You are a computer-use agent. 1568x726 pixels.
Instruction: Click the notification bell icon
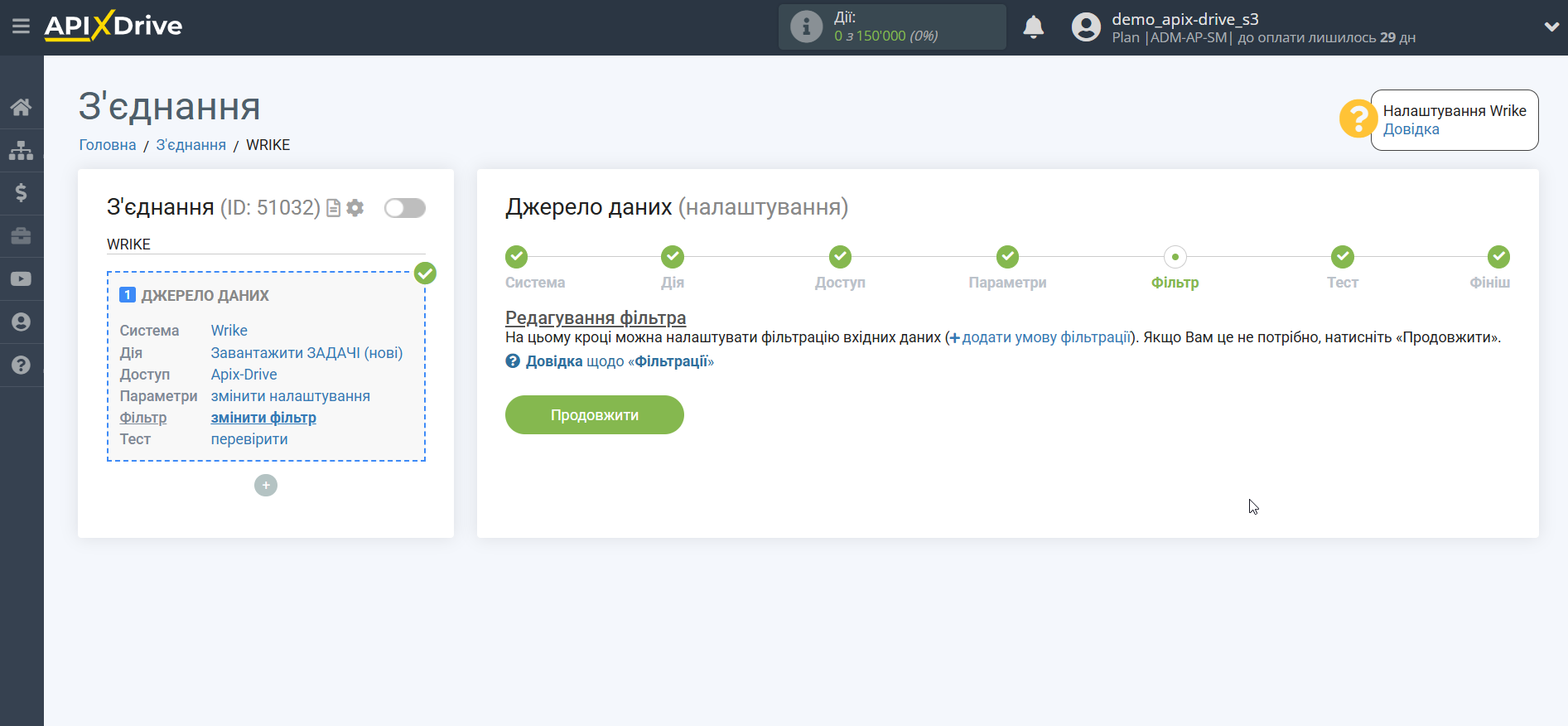click(x=1033, y=27)
